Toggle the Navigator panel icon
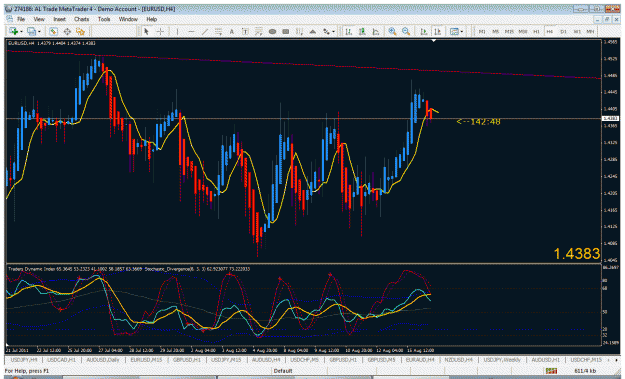 coord(81,31)
